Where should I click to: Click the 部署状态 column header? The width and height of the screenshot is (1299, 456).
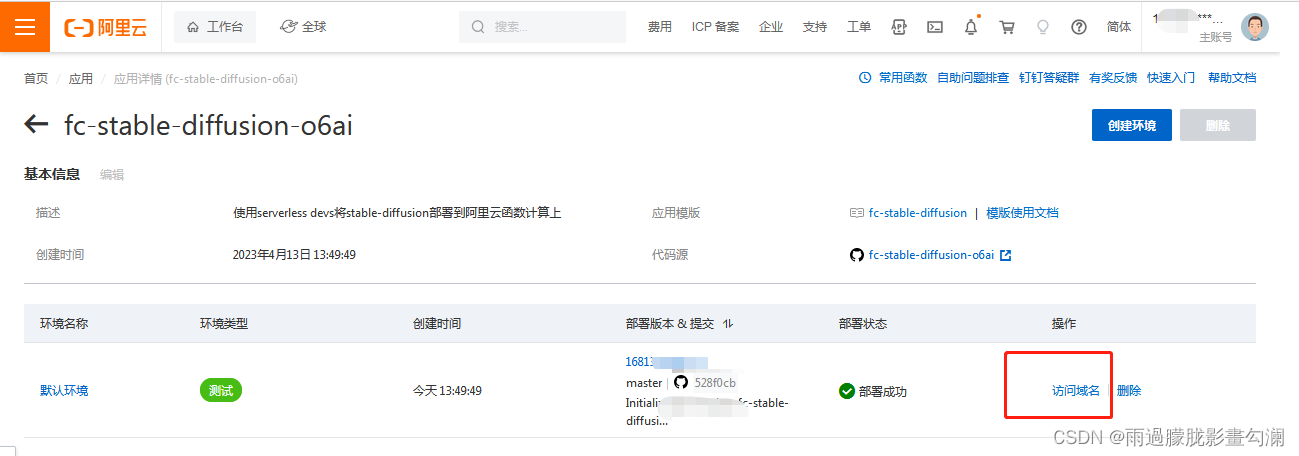pyautogui.click(x=863, y=324)
